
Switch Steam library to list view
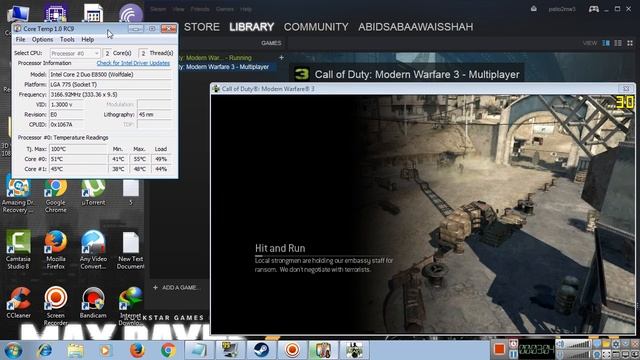click(x=618, y=43)
